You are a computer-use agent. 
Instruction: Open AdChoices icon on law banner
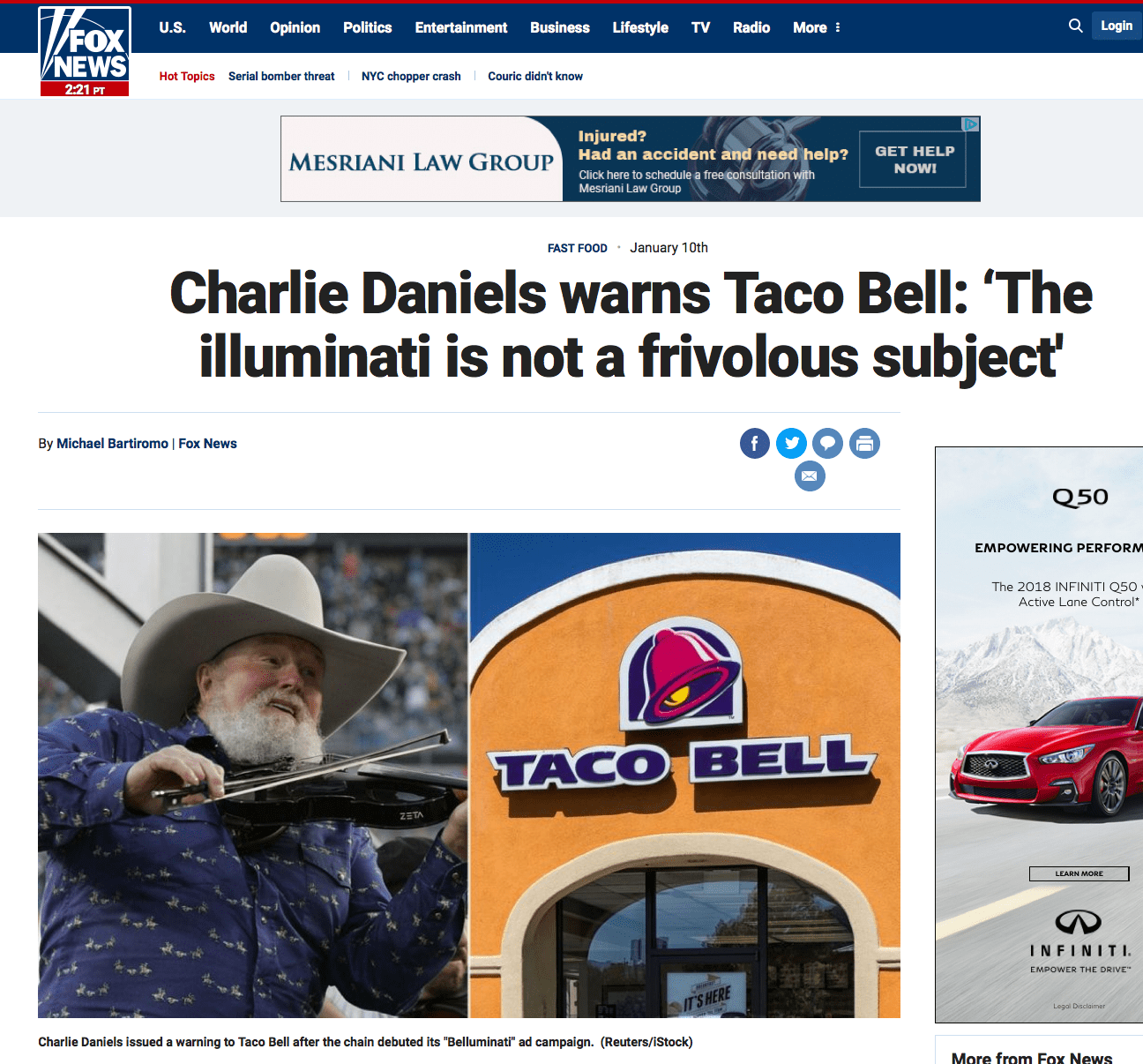click(971, 124)
